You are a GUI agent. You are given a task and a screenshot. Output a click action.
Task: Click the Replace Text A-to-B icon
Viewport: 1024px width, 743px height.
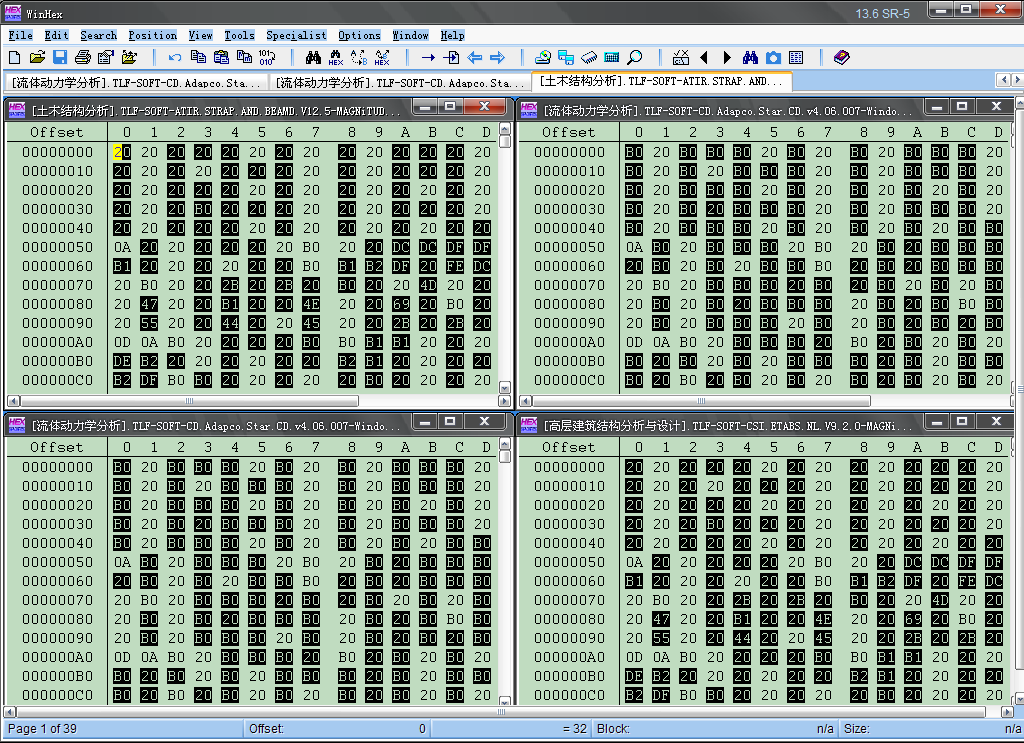click(359, 57)
